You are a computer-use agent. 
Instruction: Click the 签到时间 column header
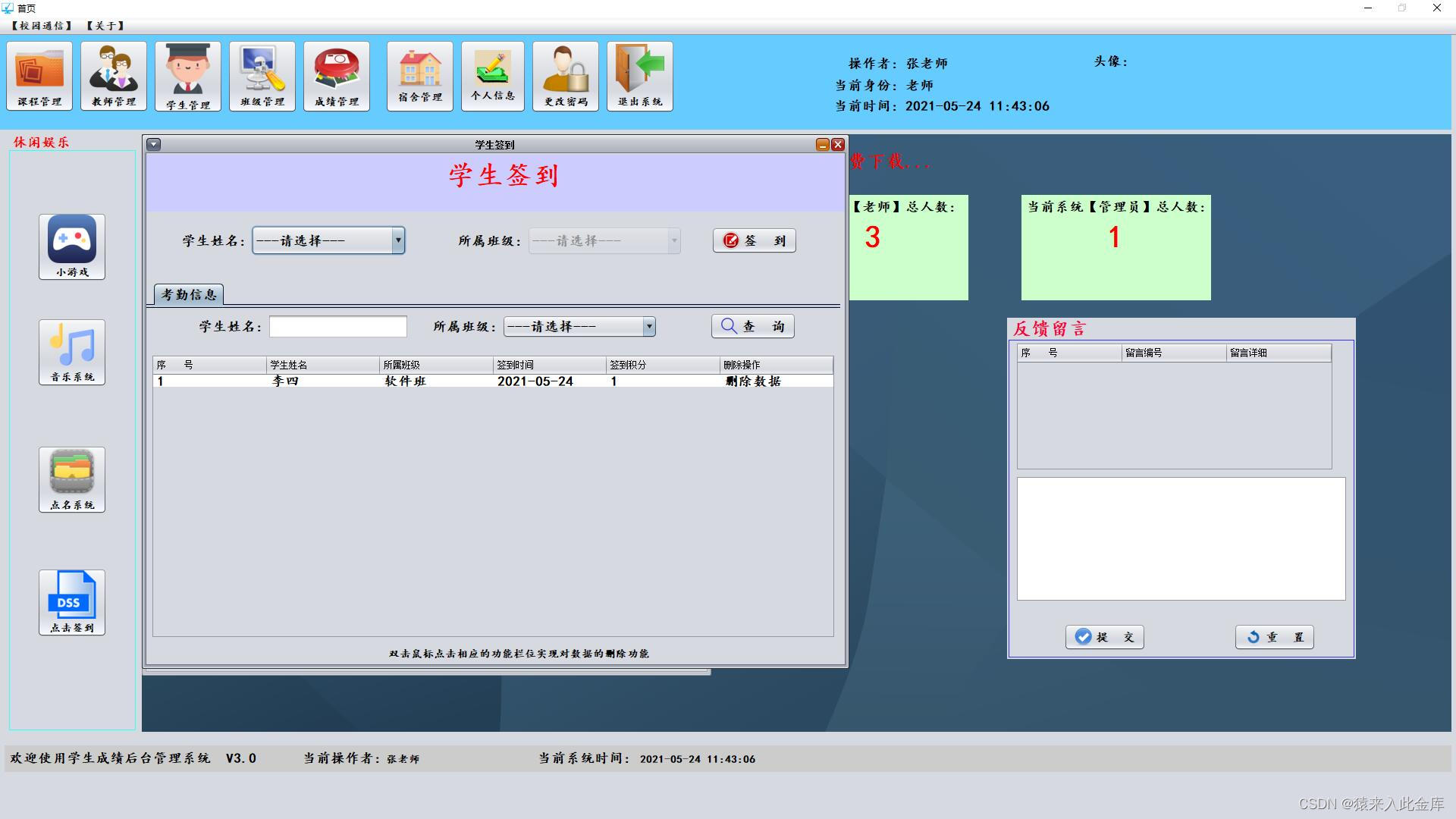click(550, 365)
